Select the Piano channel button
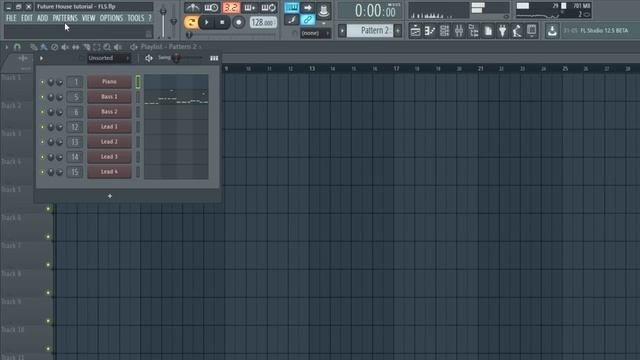This screenshot has height=360, width=640. pyautogui.click(x=109, y=82)
